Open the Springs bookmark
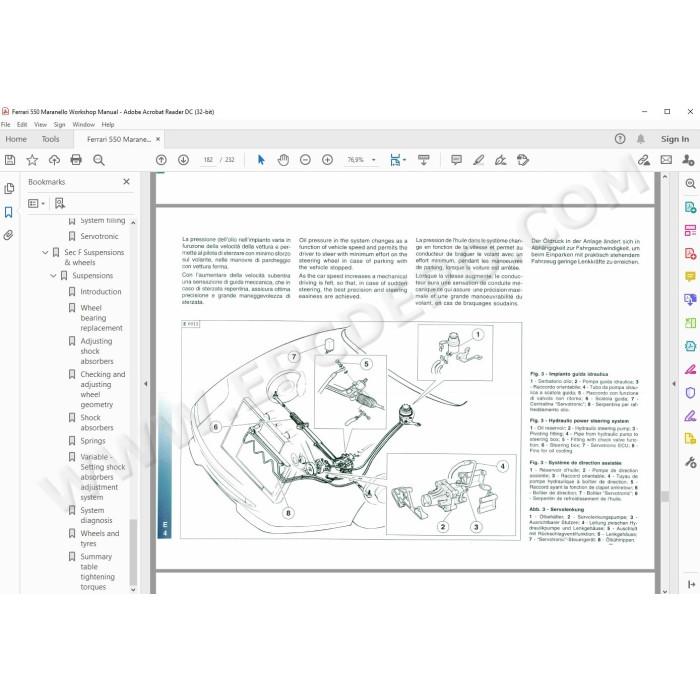 pyautogui.click(x=93, y=441)
